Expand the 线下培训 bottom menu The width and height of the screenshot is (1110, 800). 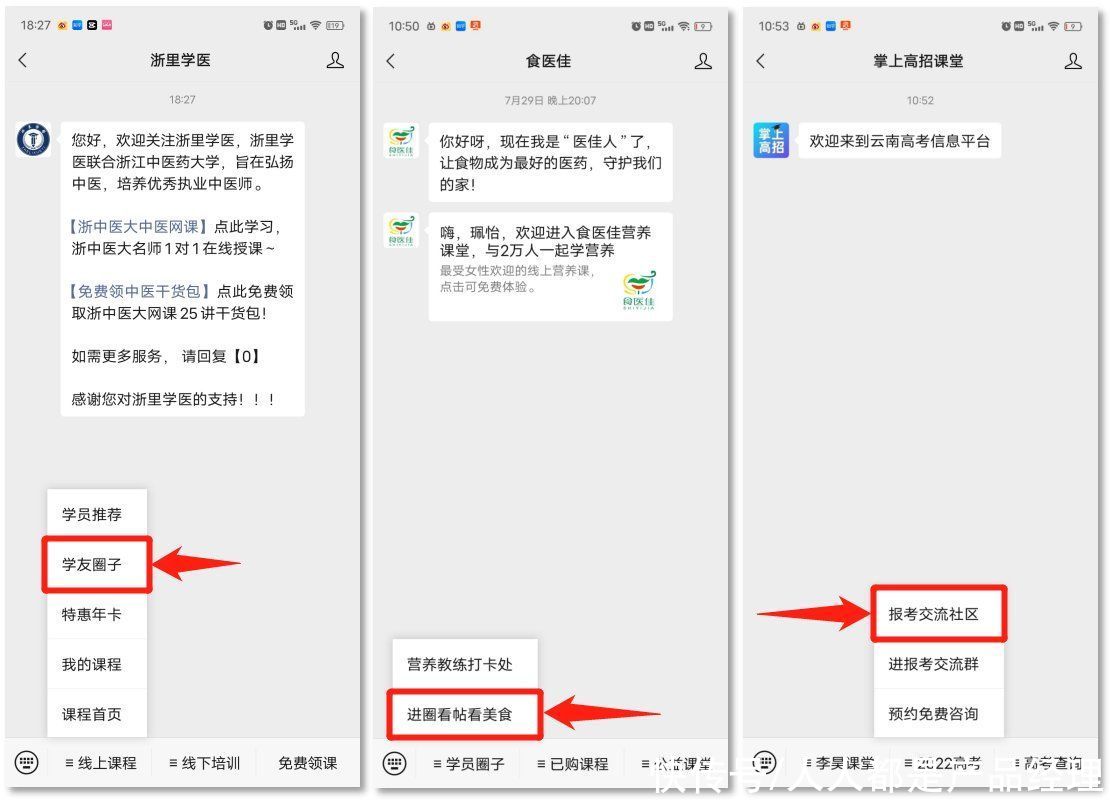coord(205,763)
